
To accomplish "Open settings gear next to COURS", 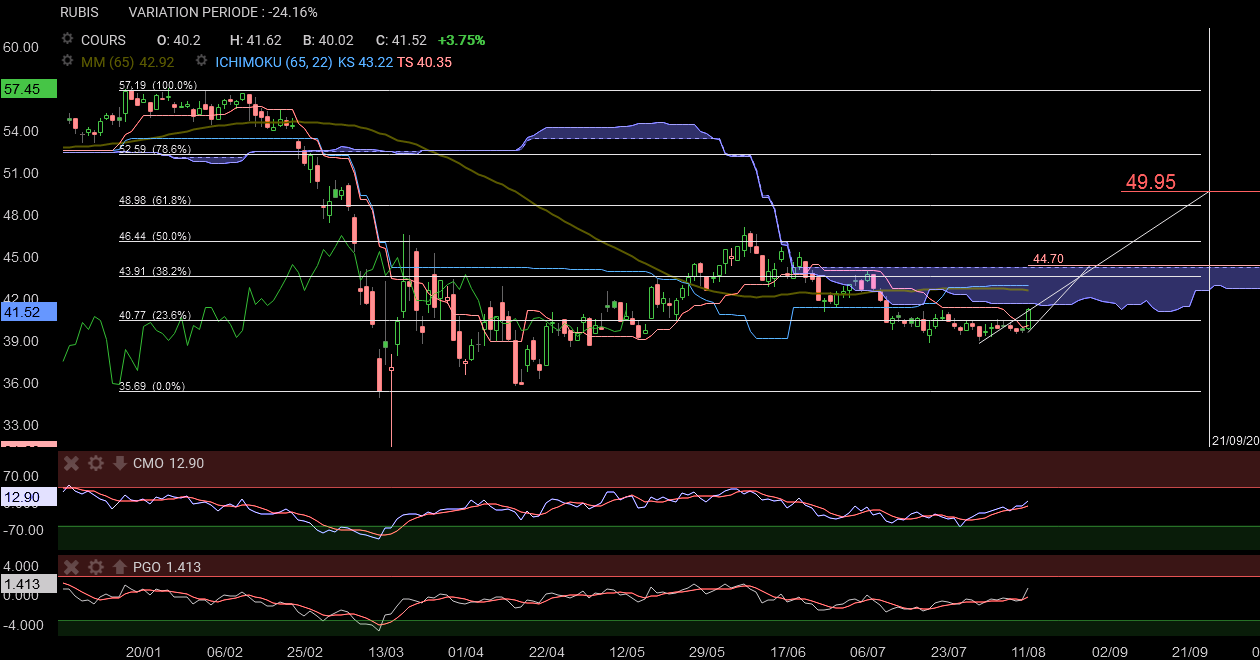I will click(x=68, y=40).
